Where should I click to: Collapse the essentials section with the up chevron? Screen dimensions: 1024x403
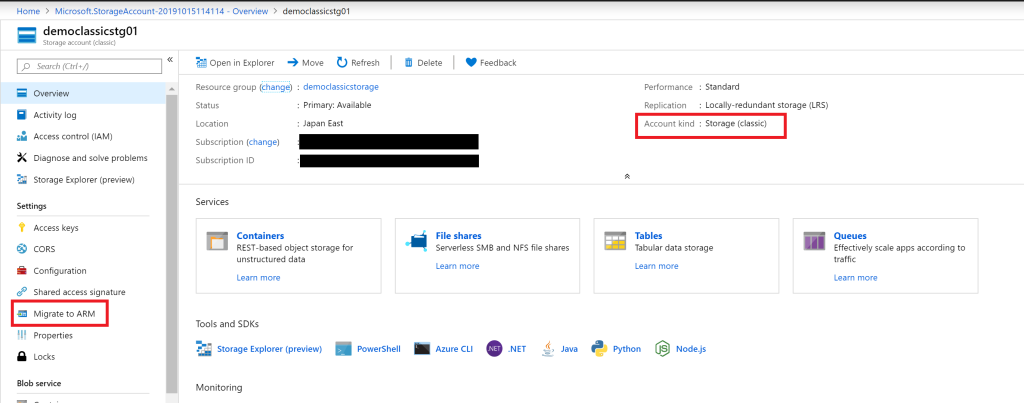point(627,176)
